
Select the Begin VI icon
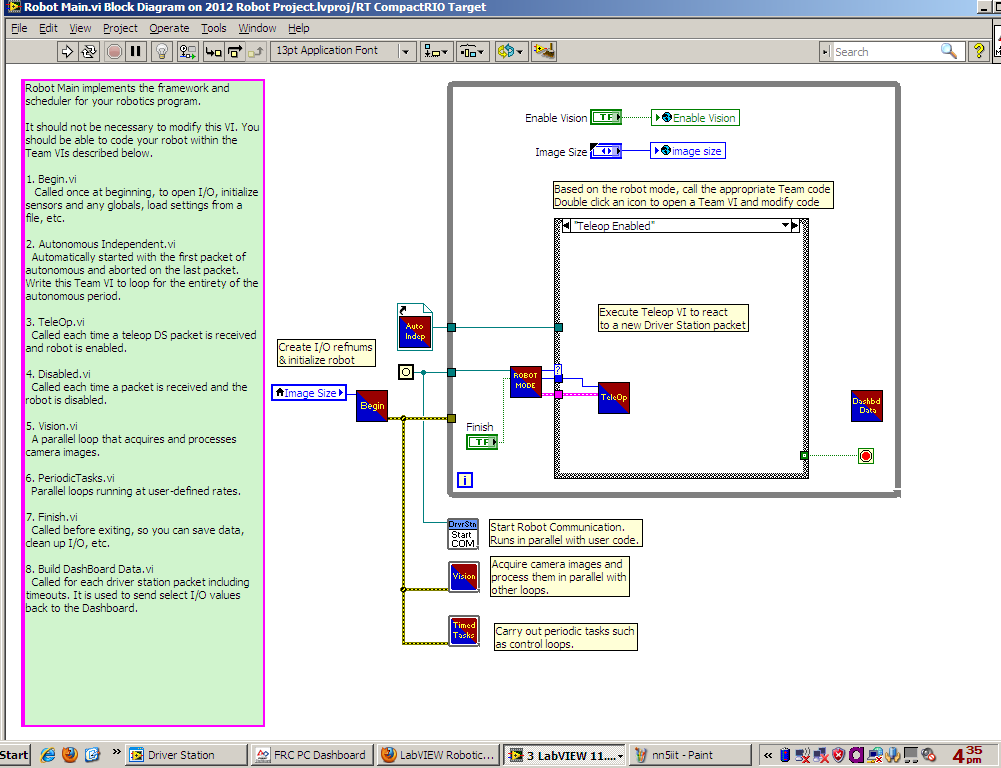372,405
